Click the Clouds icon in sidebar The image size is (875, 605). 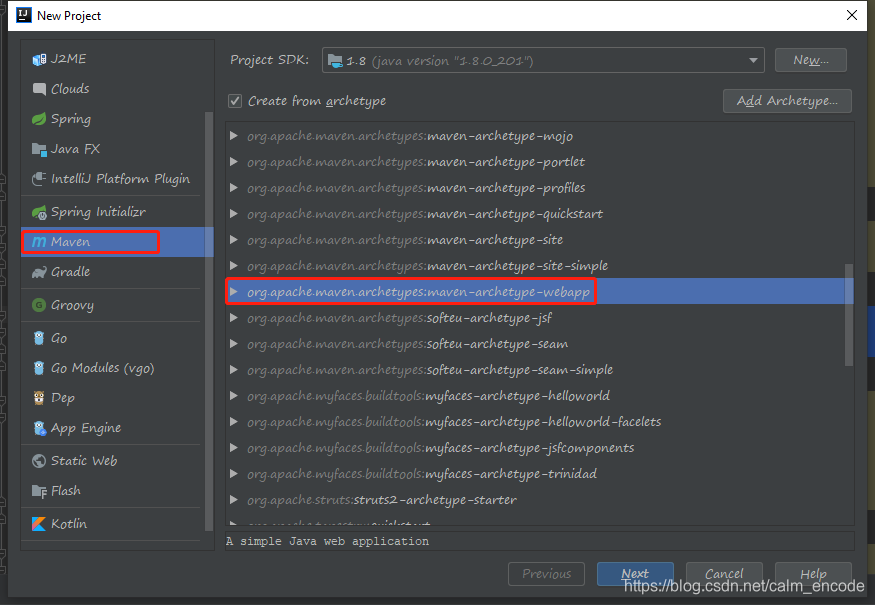(39, 89)
